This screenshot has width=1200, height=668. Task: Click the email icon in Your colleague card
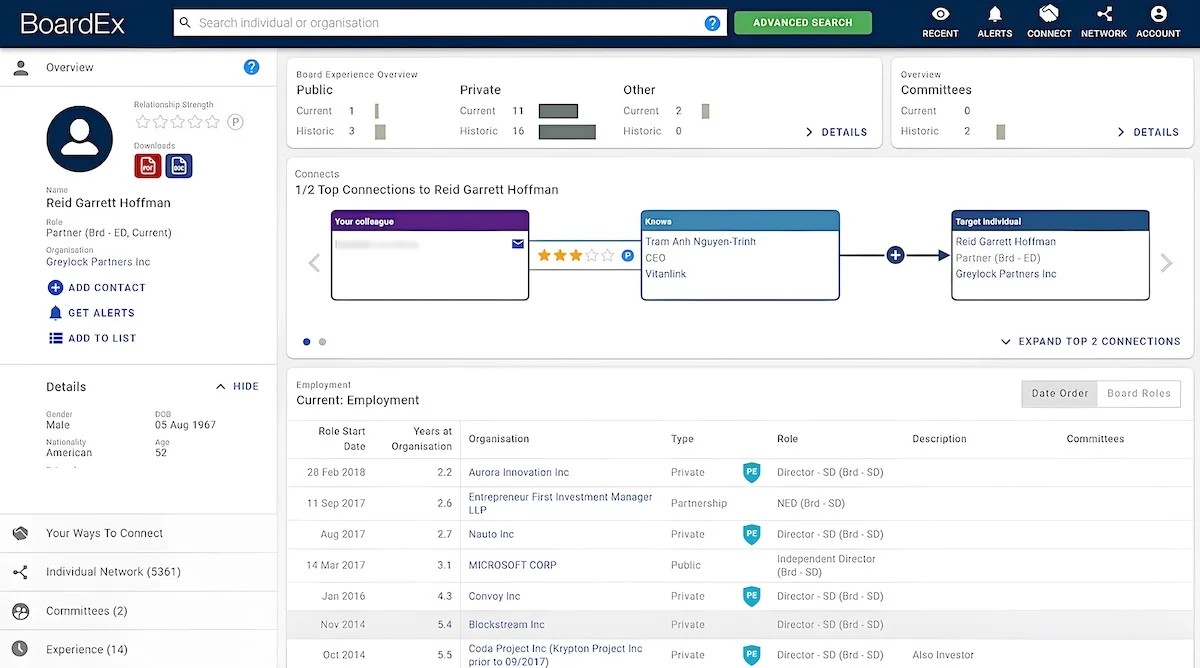click(x=518, y=243)
